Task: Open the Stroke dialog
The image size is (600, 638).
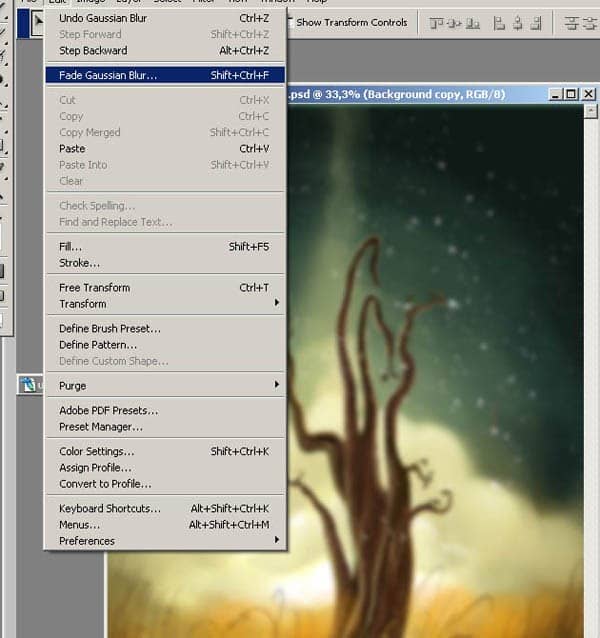Action: click(x=165, y=263)
